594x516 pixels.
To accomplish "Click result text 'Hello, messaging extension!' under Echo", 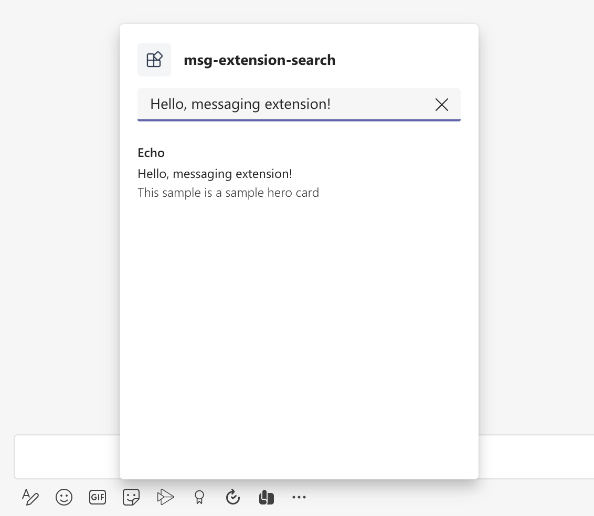I will coord(215,174).
